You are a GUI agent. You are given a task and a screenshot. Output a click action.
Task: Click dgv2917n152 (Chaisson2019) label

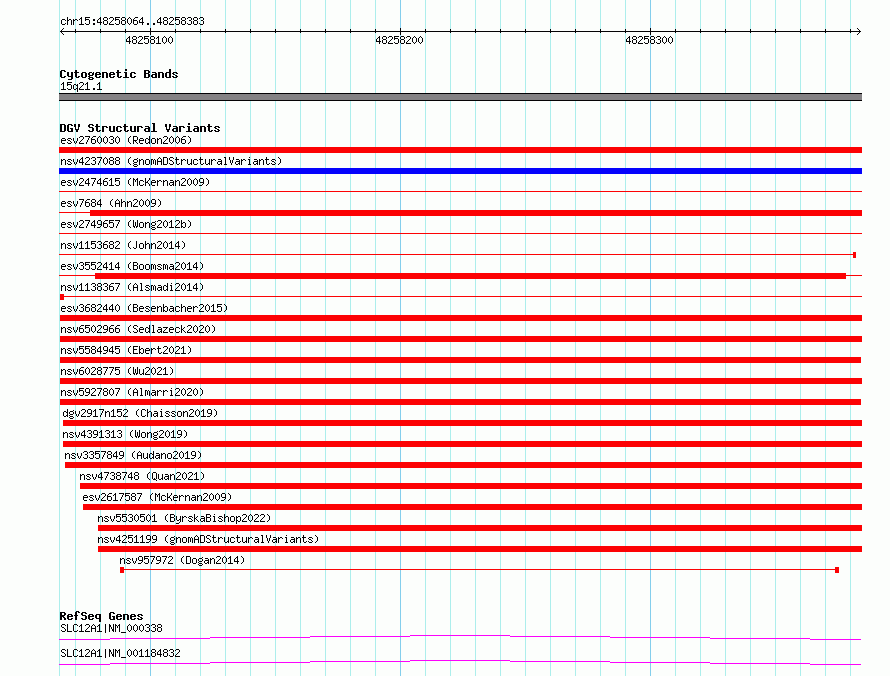coord(140,413)
